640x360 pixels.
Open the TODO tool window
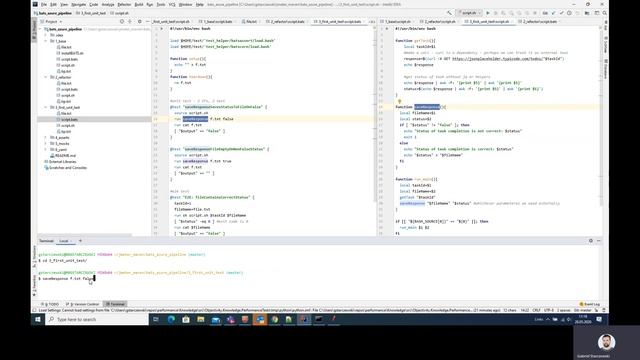[x=50, y=304]
